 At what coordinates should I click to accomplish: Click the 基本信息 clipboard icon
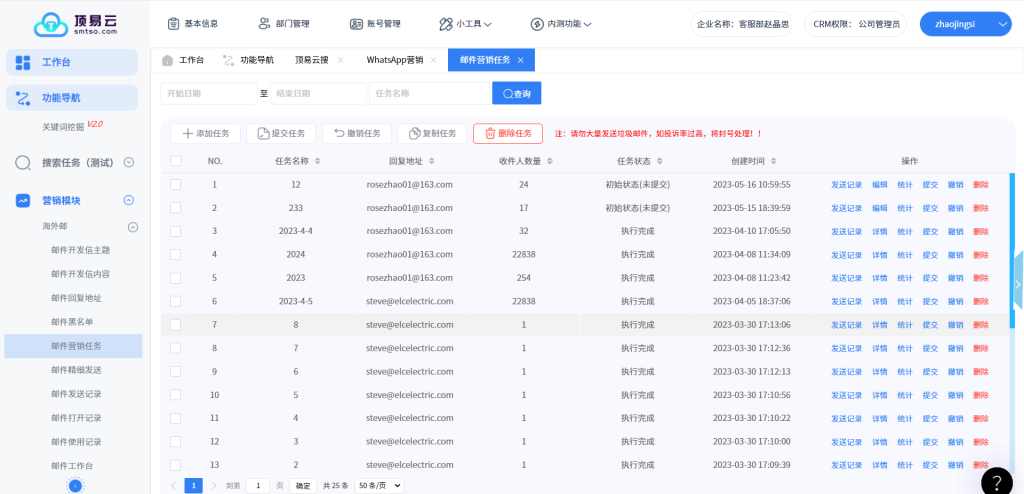pos(173,24)
